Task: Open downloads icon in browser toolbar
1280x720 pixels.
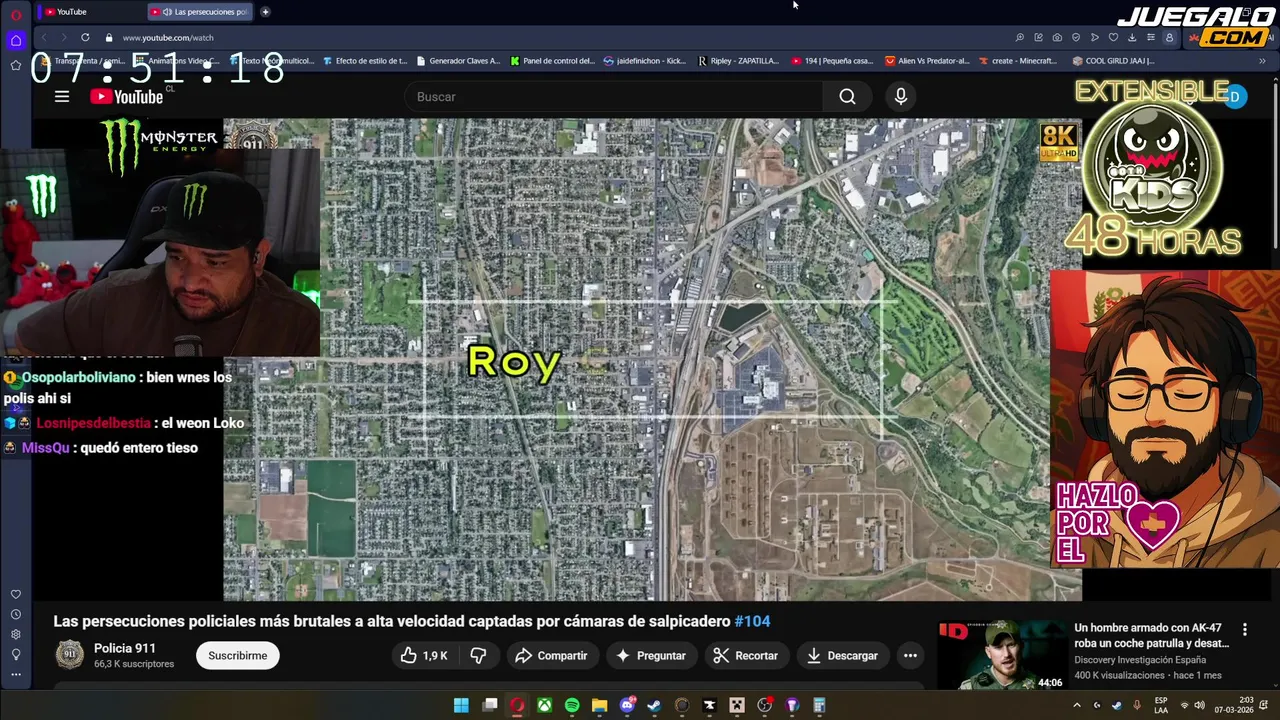Action: click(x=1132, y=38)
